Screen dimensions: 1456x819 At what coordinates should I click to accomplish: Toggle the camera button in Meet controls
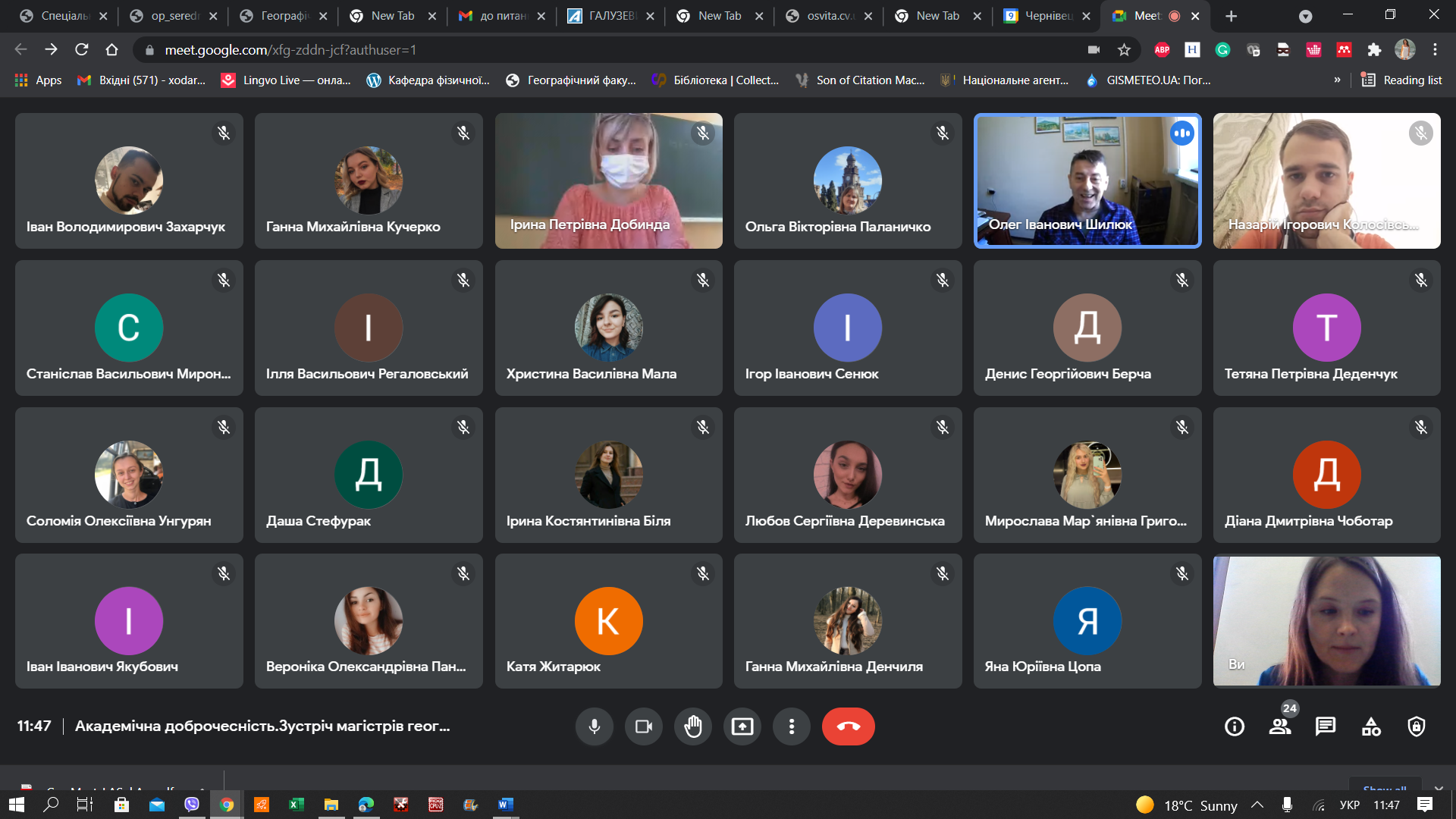pyautogui.click(x=644, y=726)
